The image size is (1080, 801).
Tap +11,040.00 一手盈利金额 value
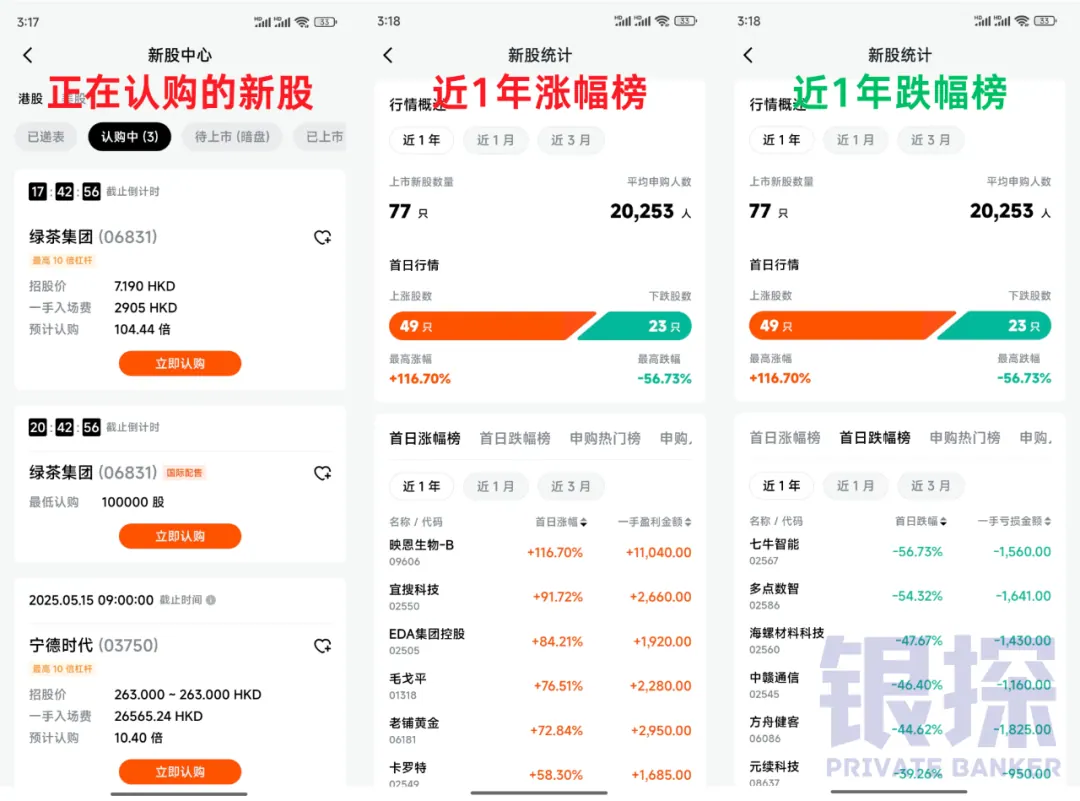click(x=658, y=552)
